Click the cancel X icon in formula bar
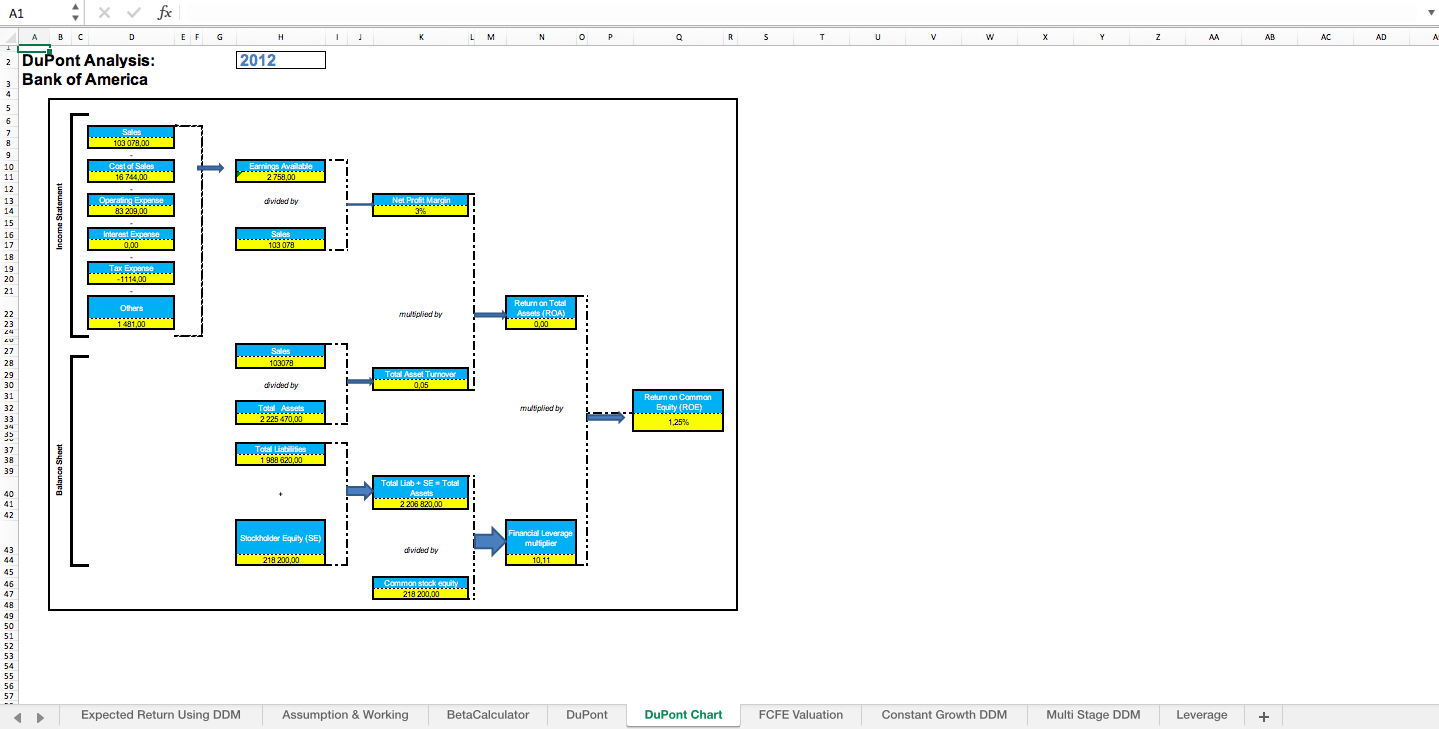 pyautogui.click(x=104, y=13)
